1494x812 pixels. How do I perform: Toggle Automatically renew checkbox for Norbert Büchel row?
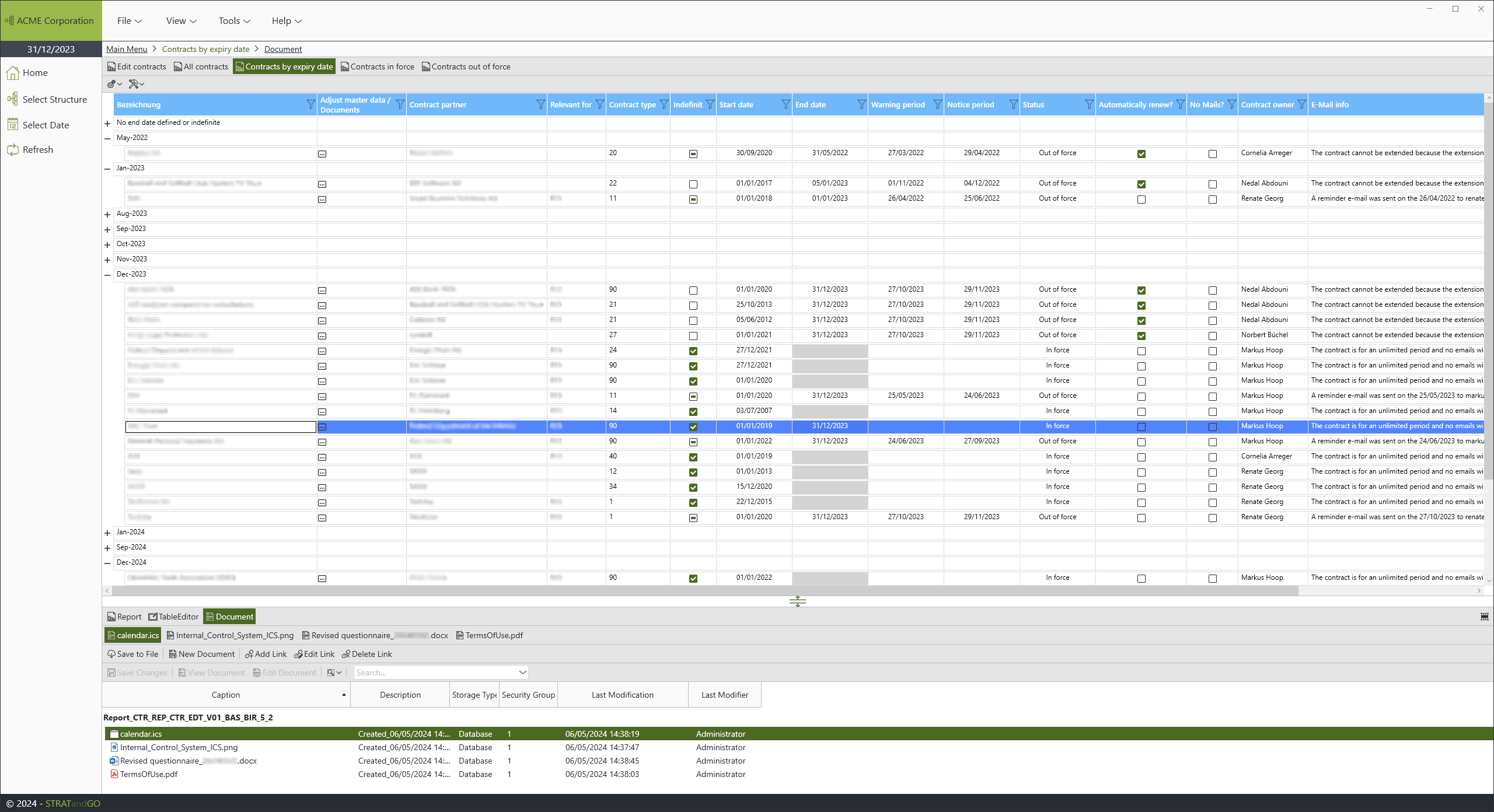[x=1142, y=336]
